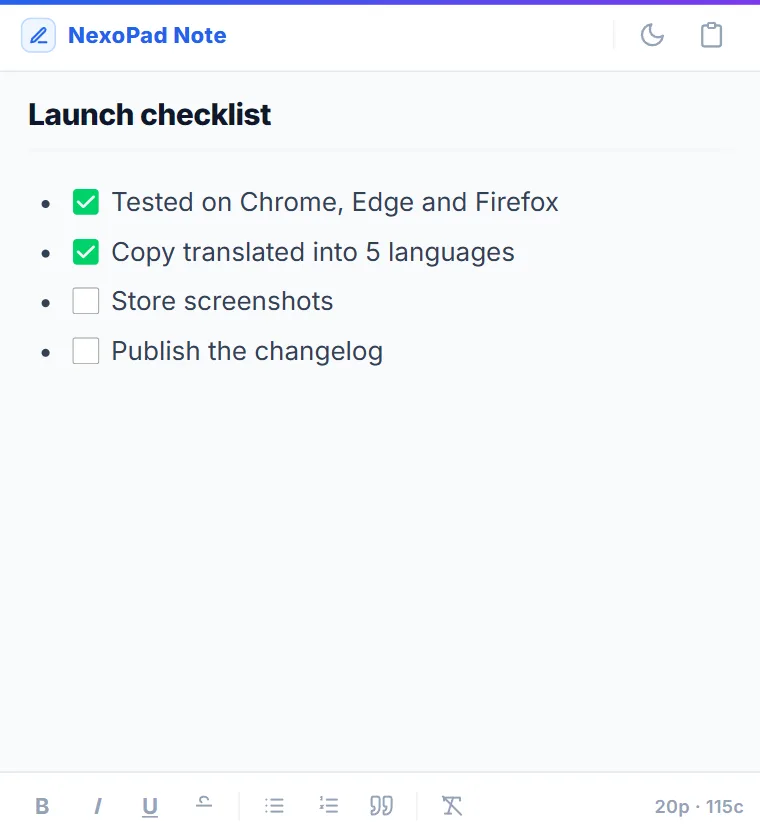The height and width of the screenshot is (840, 760).
Task: Click the 20p · 115c word counter
Action: coord(699,806)
